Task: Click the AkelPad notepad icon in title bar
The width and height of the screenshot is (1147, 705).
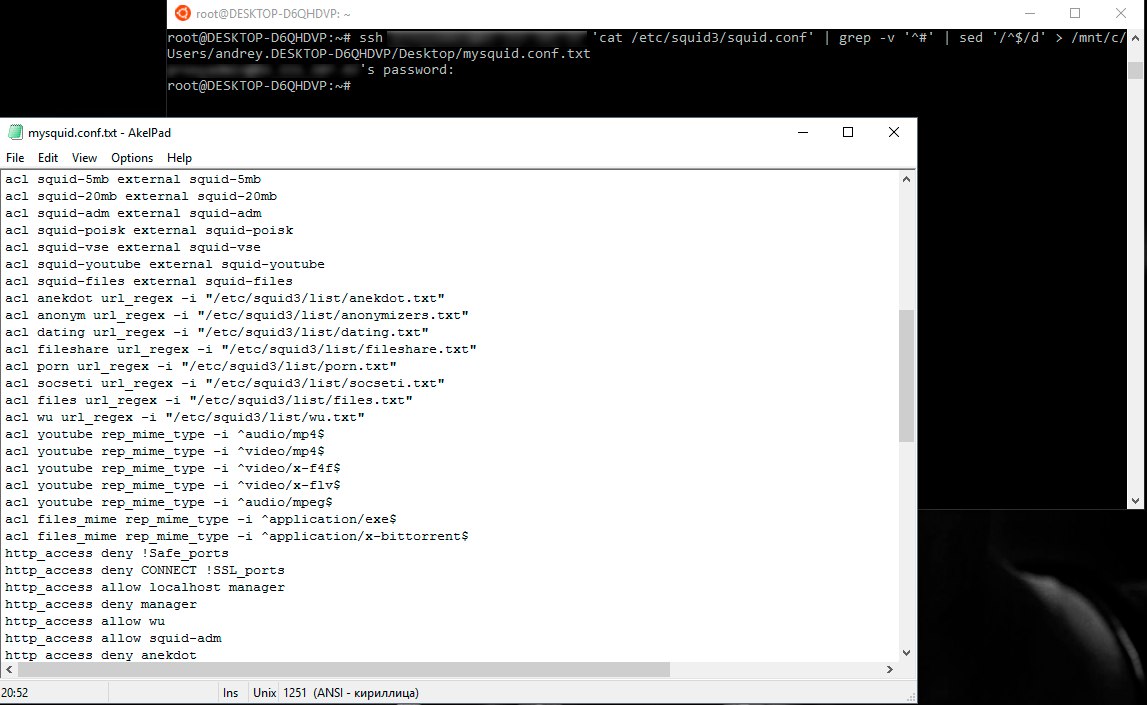Action: tap(15, 132)
